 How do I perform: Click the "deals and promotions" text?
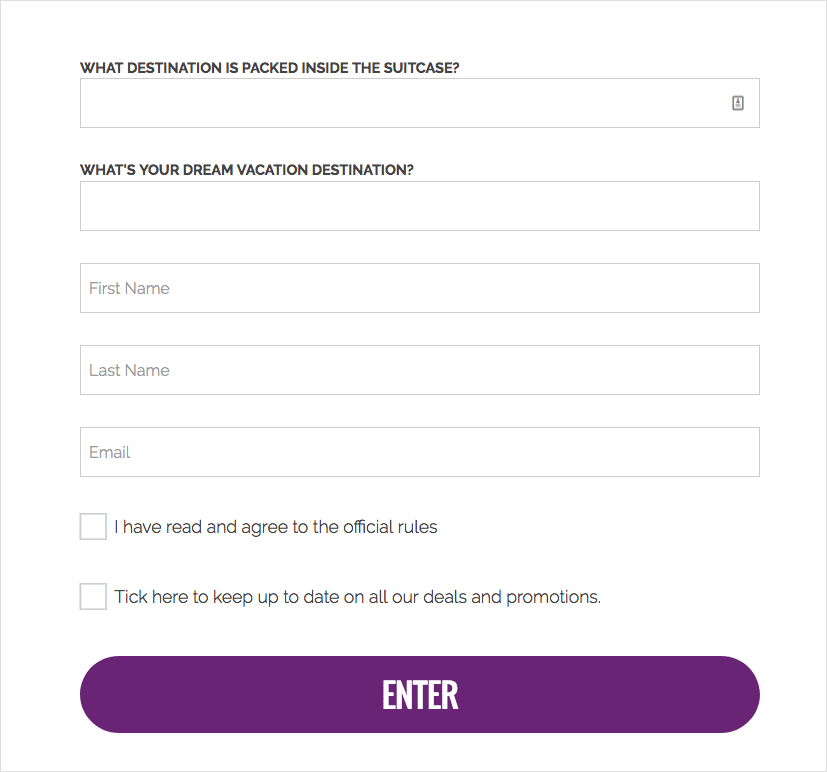(511, 597)
